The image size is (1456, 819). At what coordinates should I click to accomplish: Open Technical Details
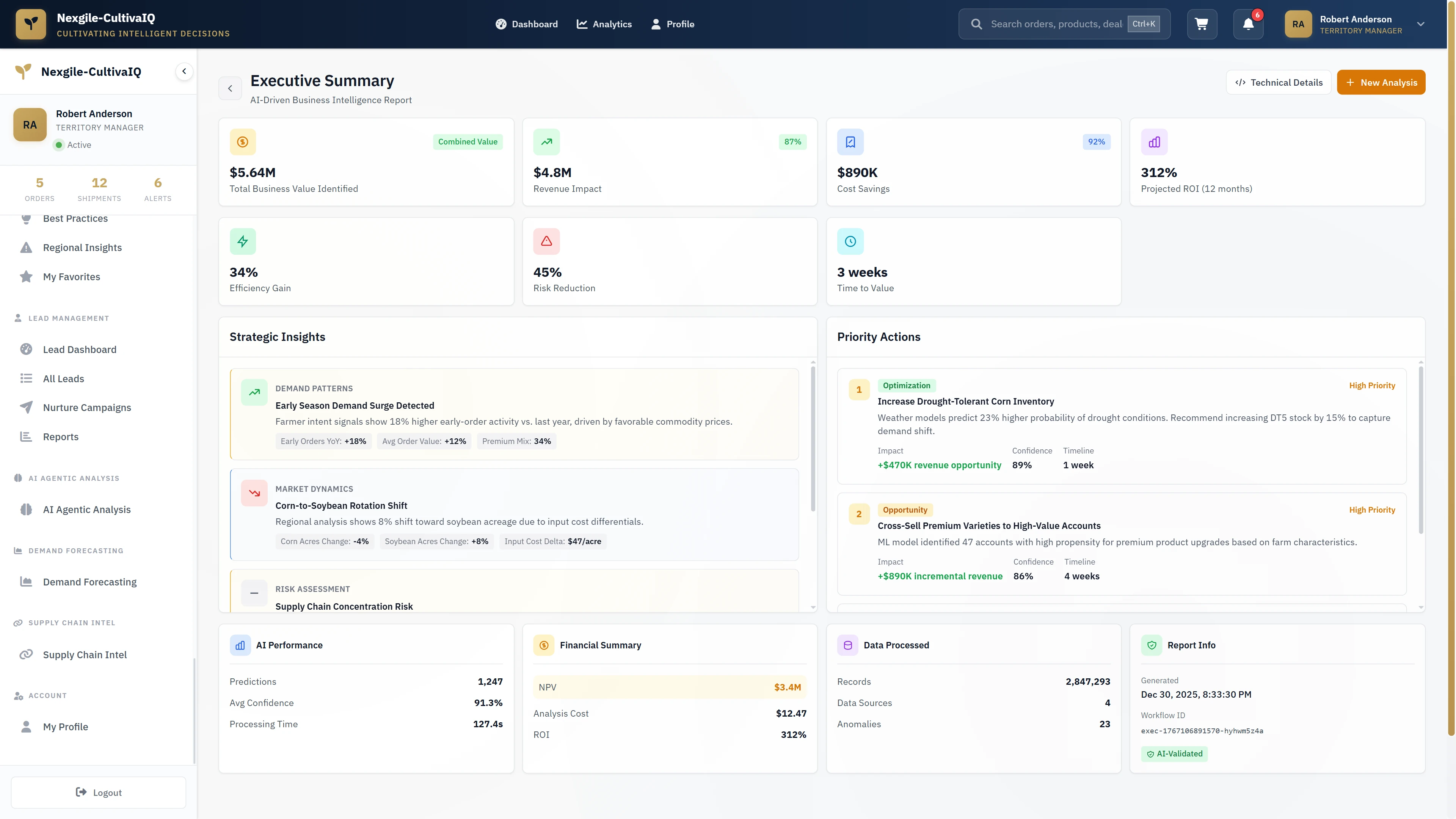1278,83
